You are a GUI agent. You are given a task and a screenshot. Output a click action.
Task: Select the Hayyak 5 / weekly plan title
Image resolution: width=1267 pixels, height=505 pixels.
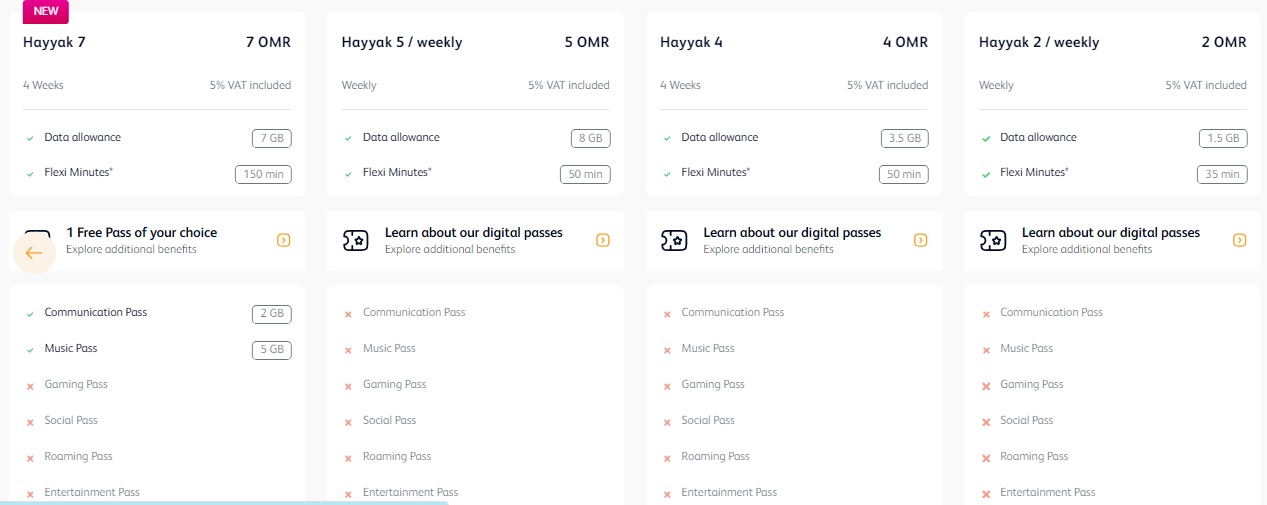[x=402, y=42]
